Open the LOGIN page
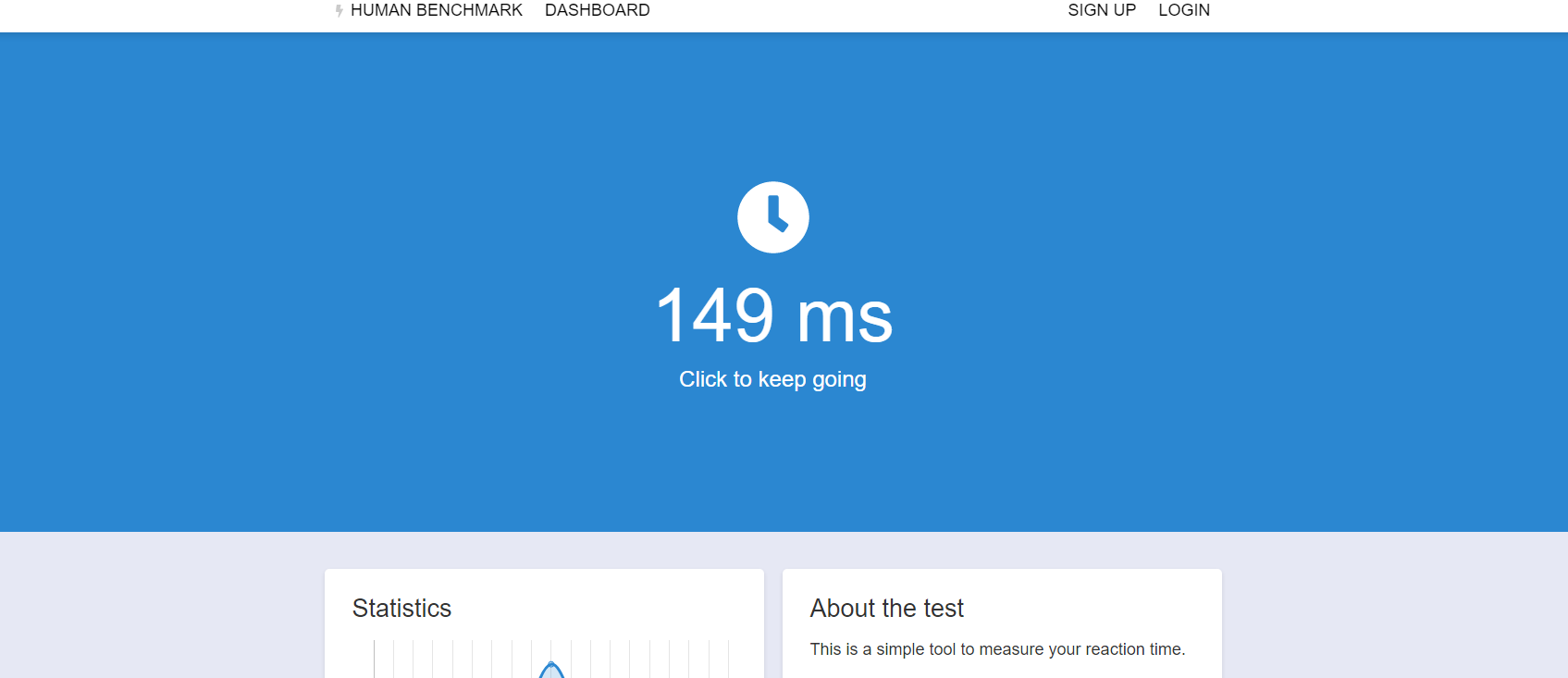The width and height of the screenshot is (1568, 678). click(x=1183, y=10)
